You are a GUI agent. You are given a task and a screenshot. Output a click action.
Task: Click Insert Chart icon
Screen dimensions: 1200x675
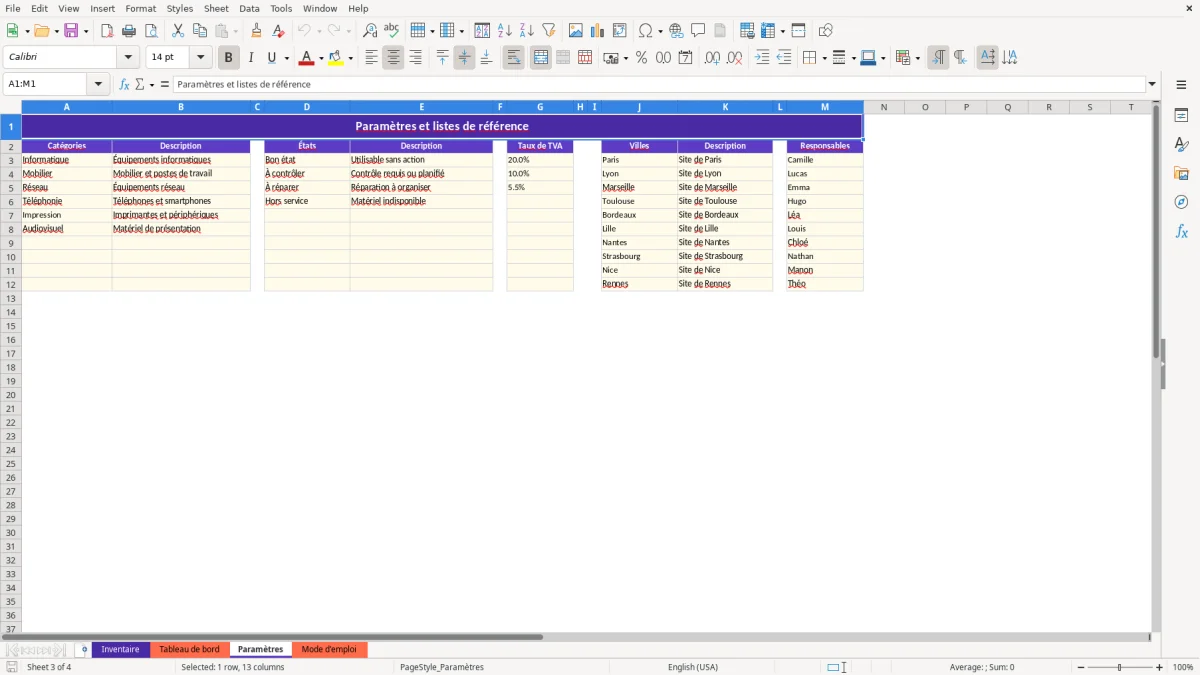[598, 31]
